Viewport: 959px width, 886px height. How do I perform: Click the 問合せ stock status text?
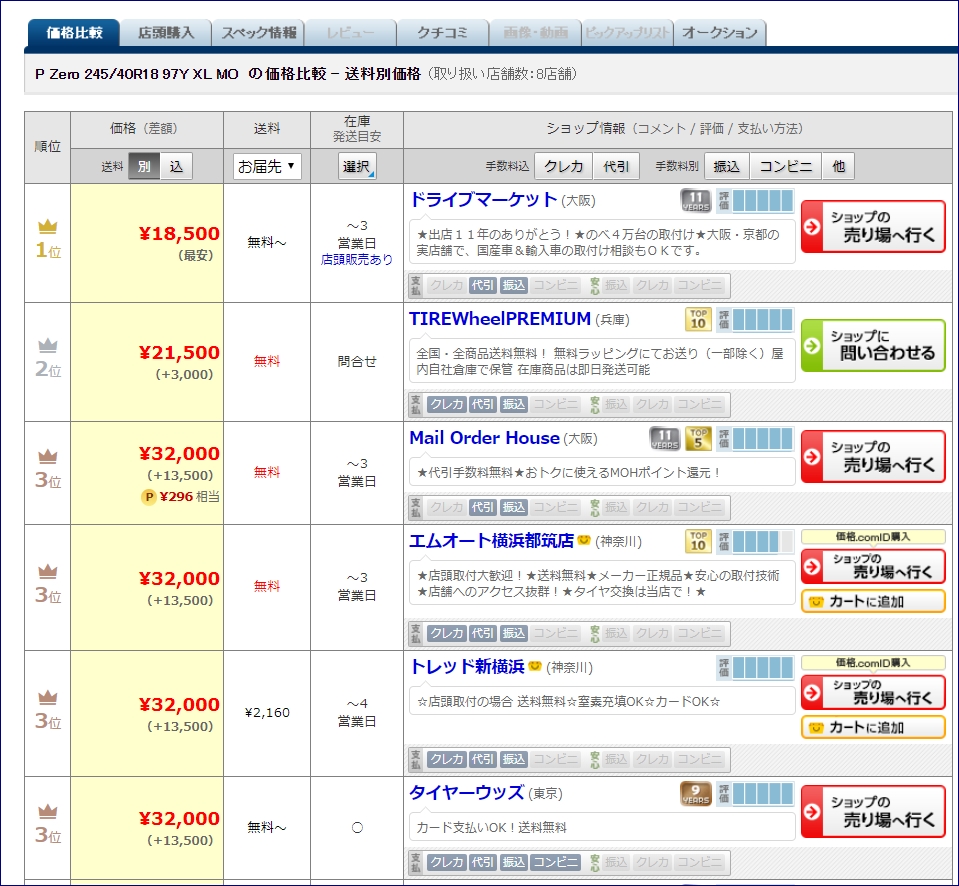(x=357, y=362)
